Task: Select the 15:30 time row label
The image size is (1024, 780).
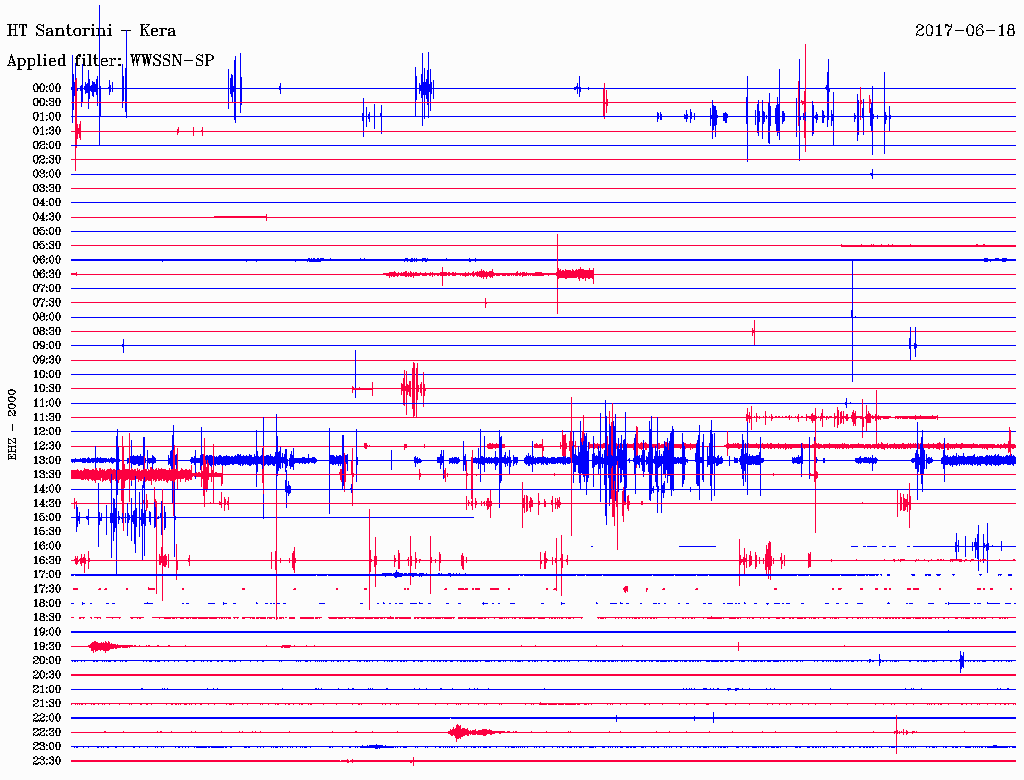Action: pyautogui.click(x=47, y=532)
